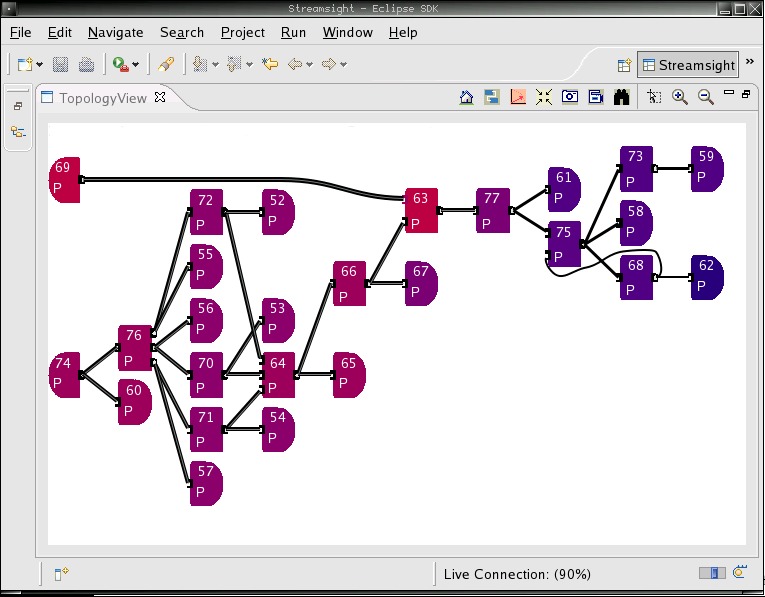Open the dropdown arrow beside New wizard
Screen dimensions: 765x597
(x=39, y=65)
